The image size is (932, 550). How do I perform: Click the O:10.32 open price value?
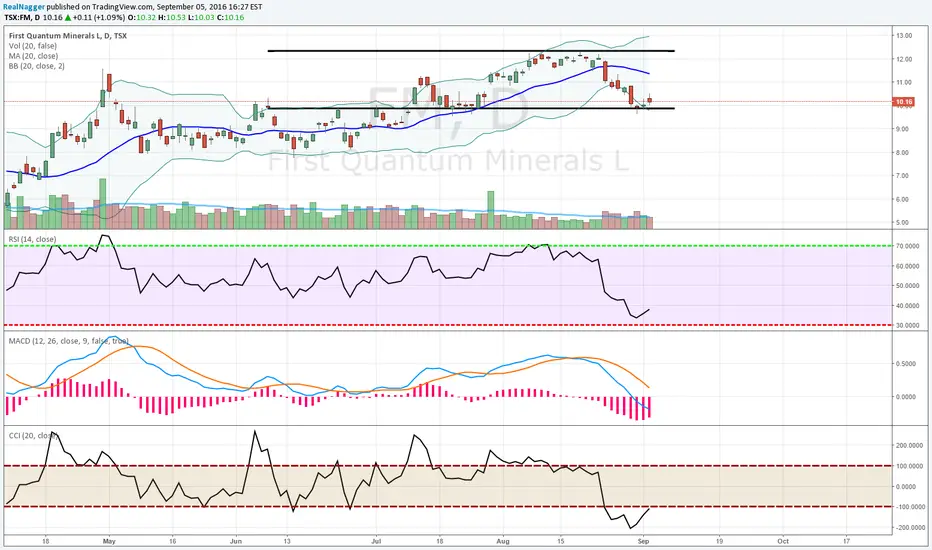(x=142, y=18)
